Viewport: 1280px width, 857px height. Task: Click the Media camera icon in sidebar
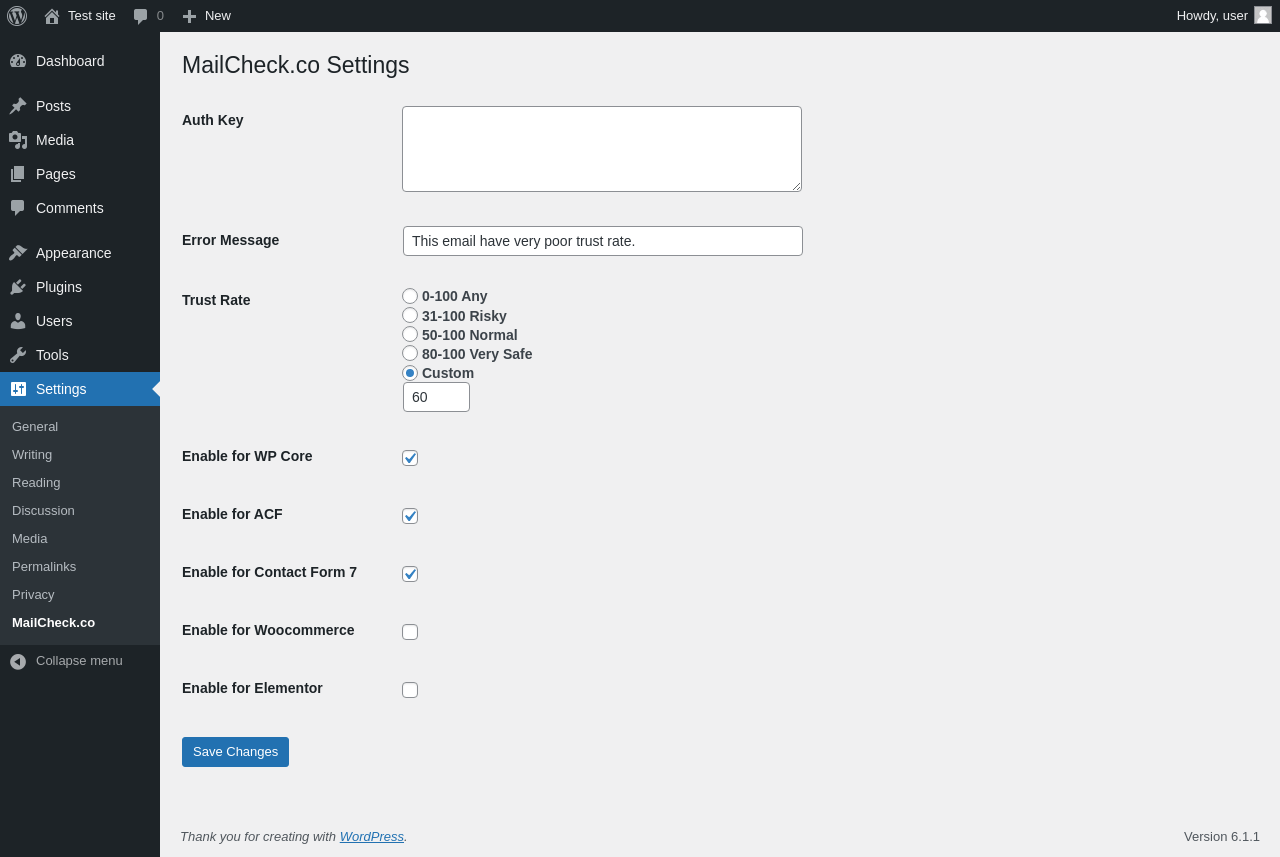18,140
